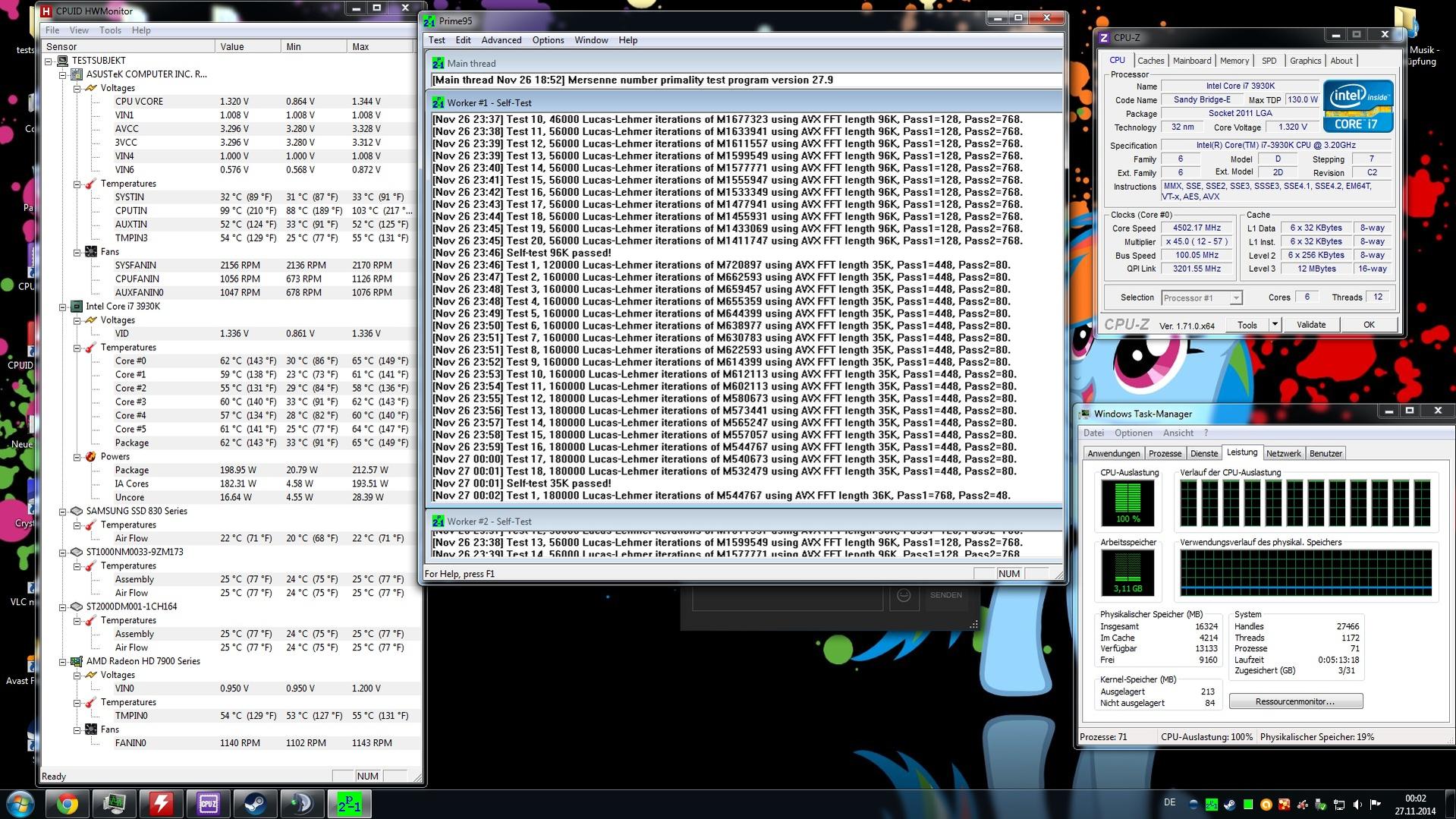Click the Main thread window icon in Prime95
The height and width of the screenshot is (819, 1456).
pos(438,64)
